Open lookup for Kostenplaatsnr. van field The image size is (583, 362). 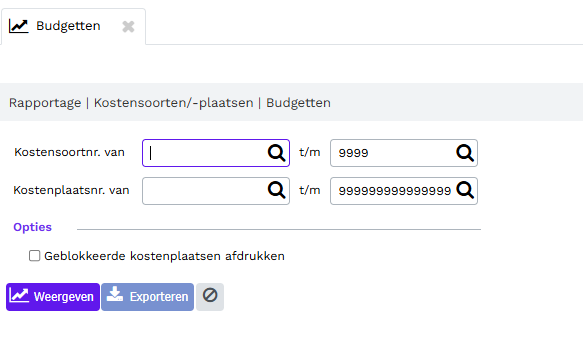point(276,190)
